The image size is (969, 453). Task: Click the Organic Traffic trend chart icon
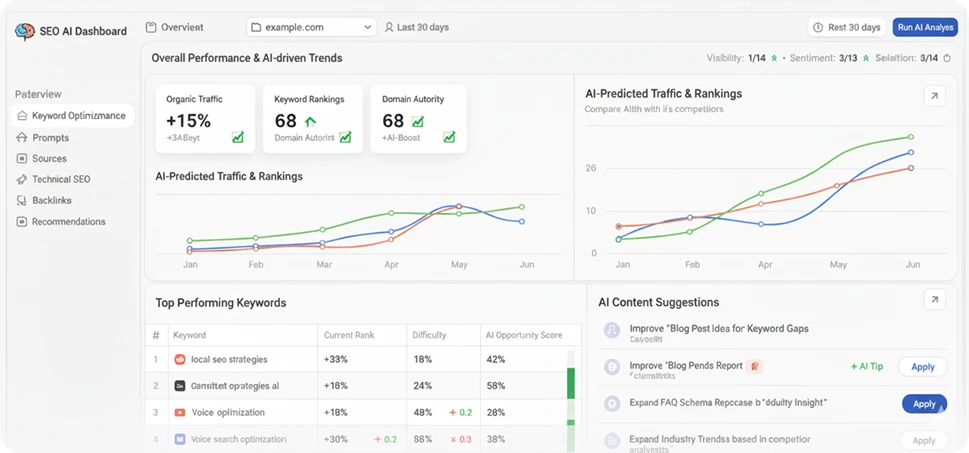click(238, 138)
